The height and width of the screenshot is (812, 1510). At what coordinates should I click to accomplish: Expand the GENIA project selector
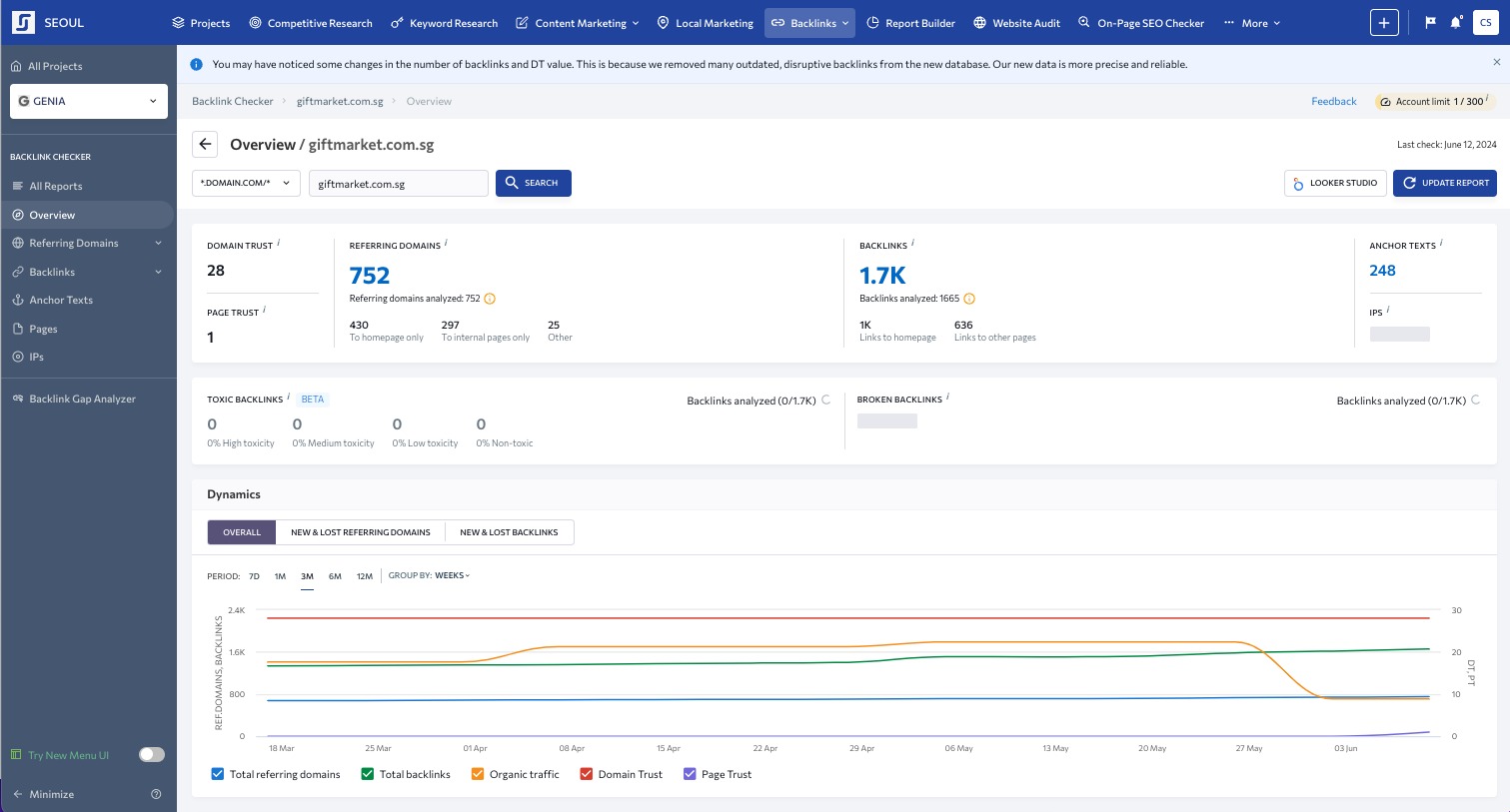tap(89, 101)
